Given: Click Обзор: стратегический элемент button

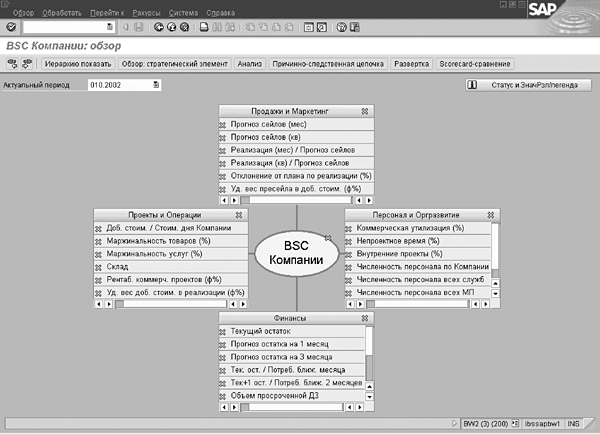Looking at the screenshot, I should coord(174,64).
